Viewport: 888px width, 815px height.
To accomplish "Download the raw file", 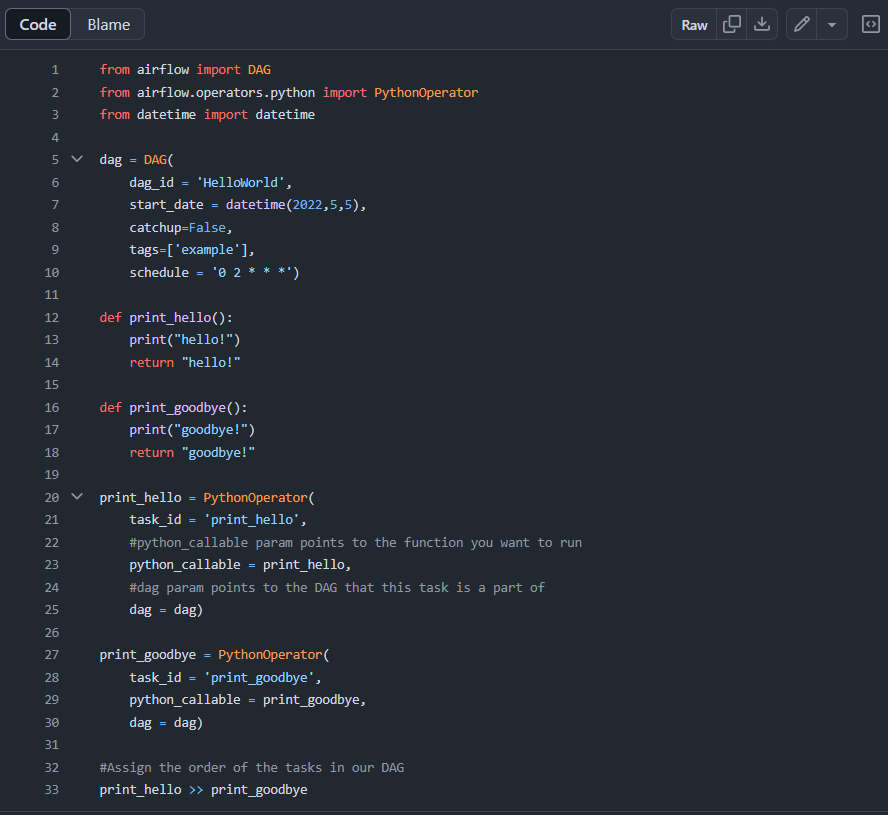I will [x=762, y=24].
